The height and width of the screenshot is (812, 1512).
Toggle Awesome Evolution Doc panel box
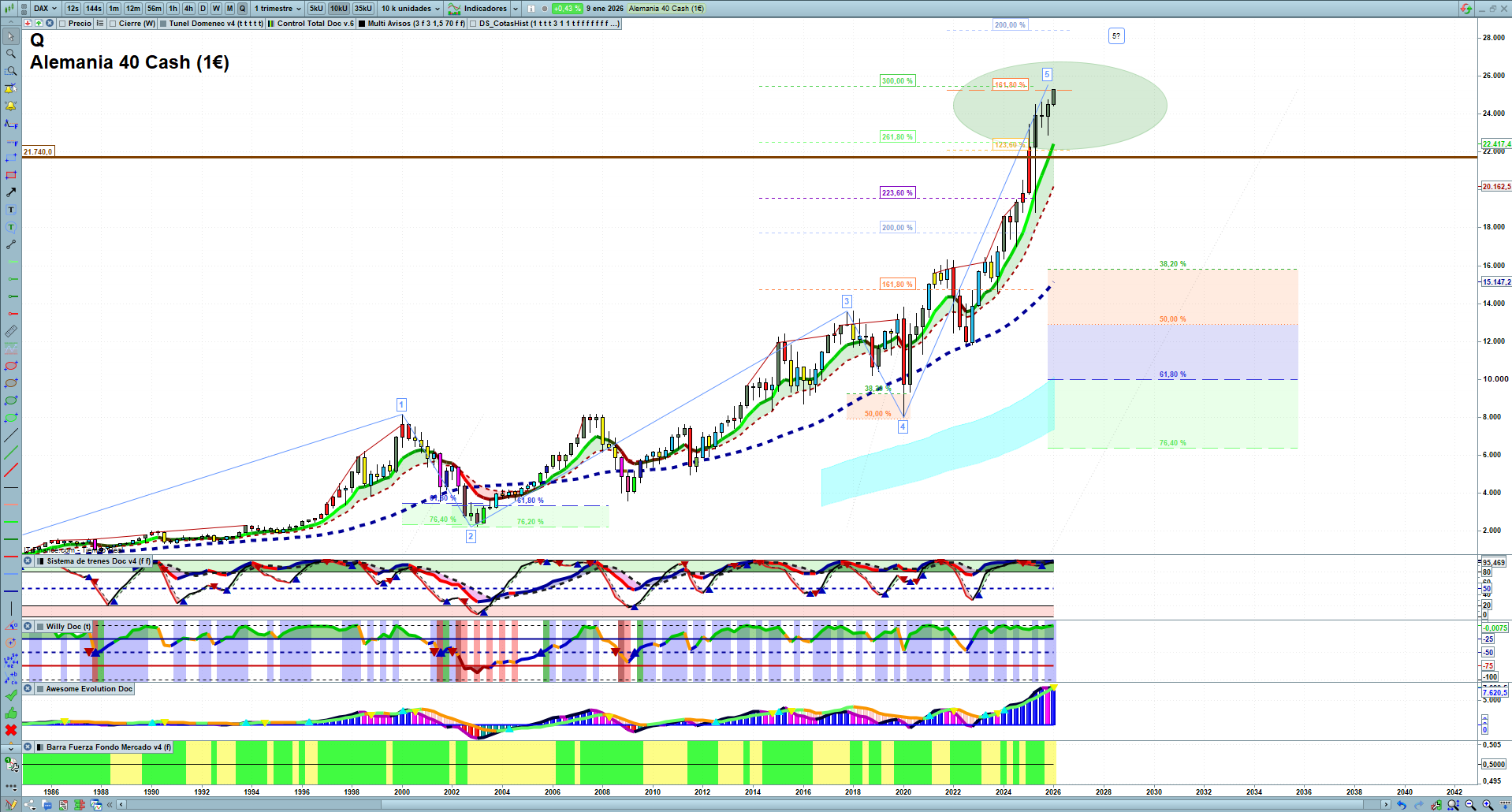40,689
